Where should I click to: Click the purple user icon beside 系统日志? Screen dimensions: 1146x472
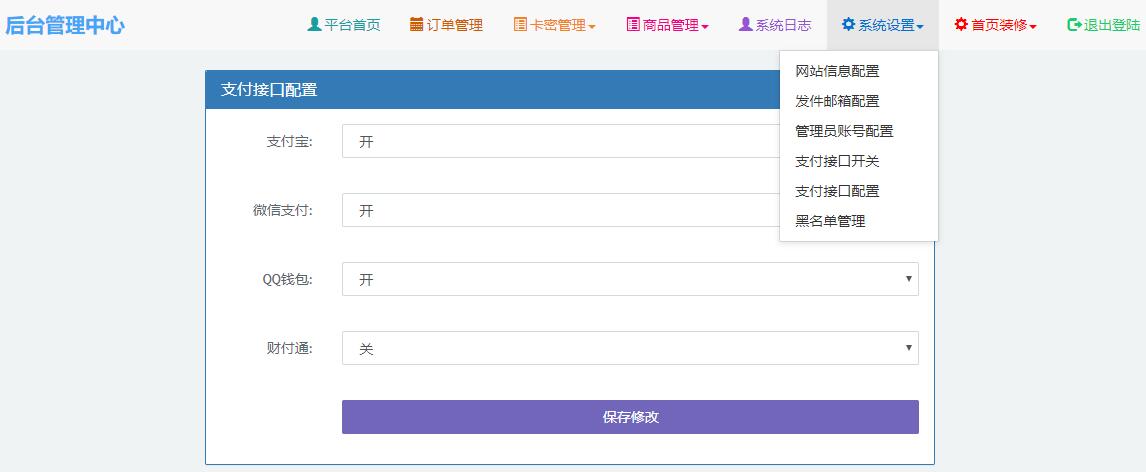(x=745, y=24)
